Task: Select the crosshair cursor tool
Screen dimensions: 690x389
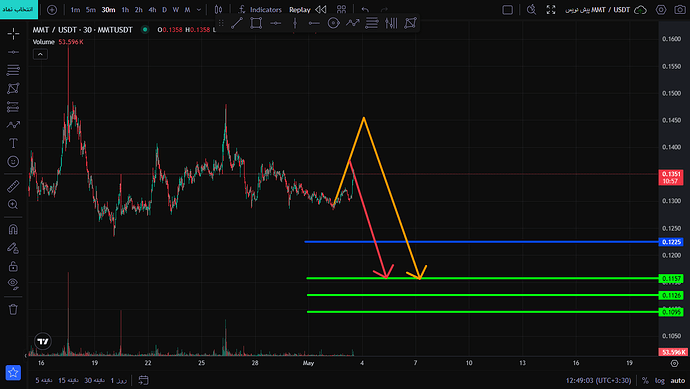Action: [x=13, y=33]
